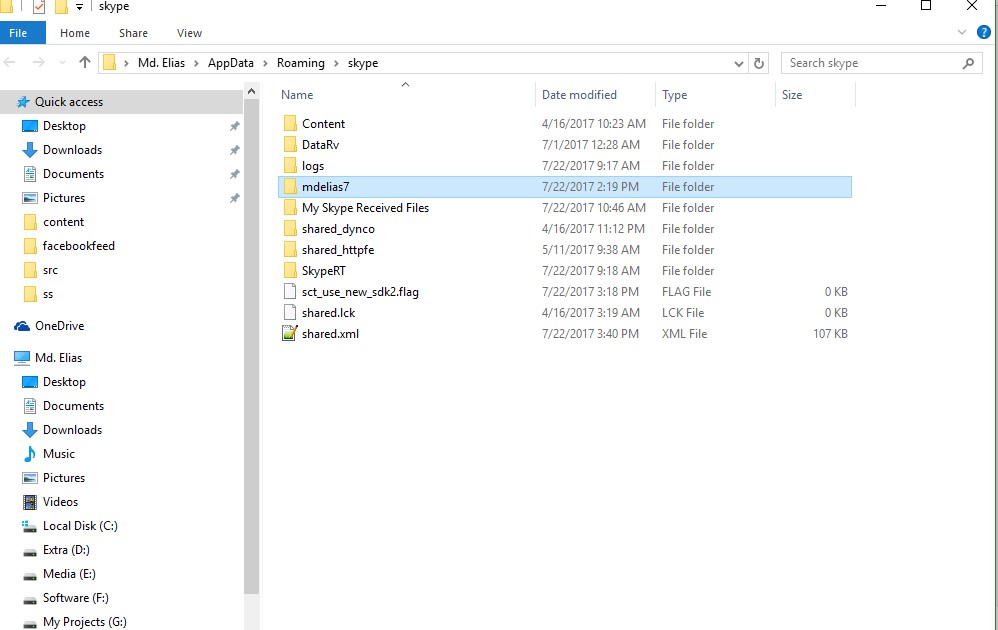This screenshot has width=998, height=630.
Task: Open the Share ribbon tab
Action: click(x=133, y=33)
